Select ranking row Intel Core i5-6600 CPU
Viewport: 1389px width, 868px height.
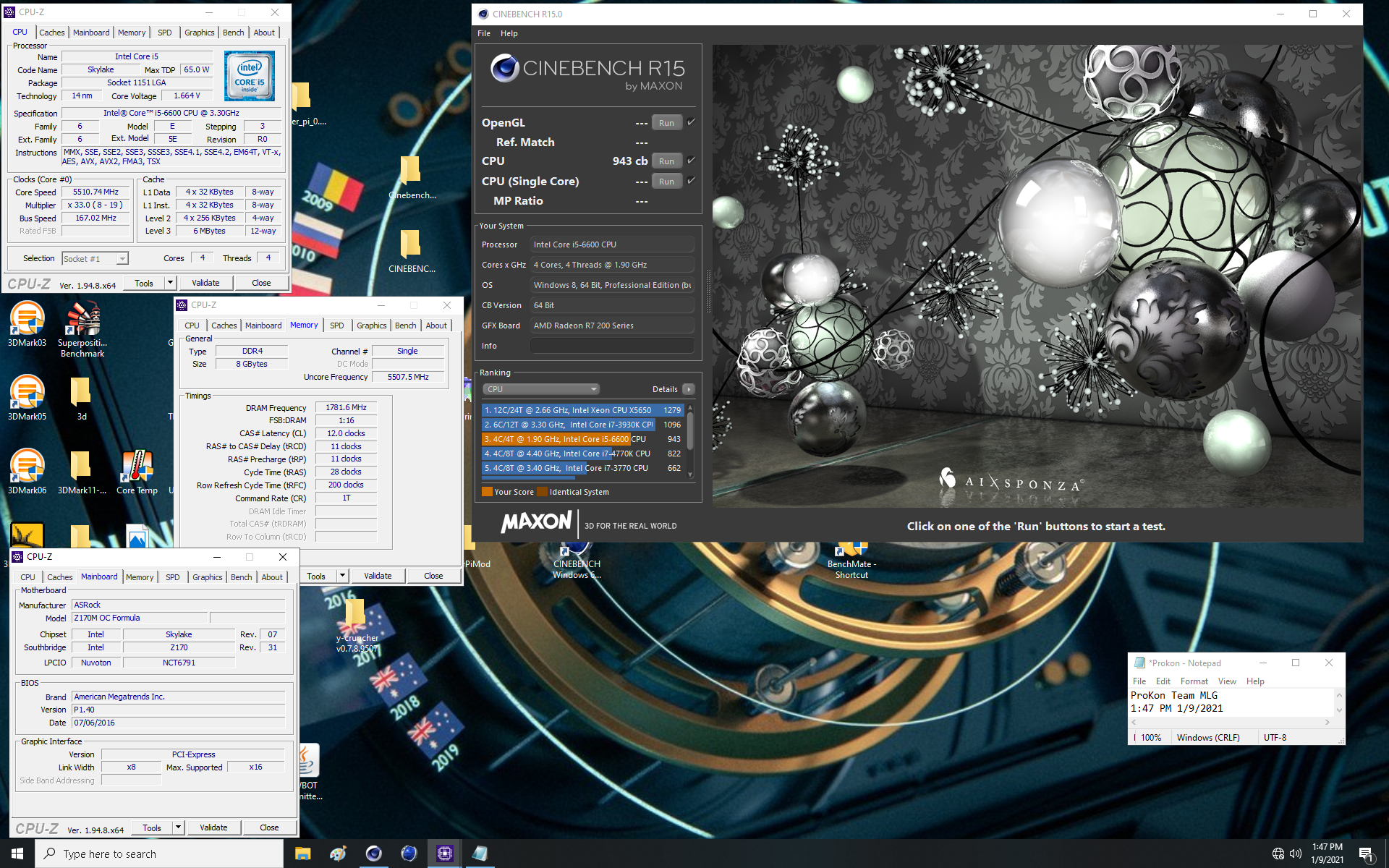(x=582, y=439)
